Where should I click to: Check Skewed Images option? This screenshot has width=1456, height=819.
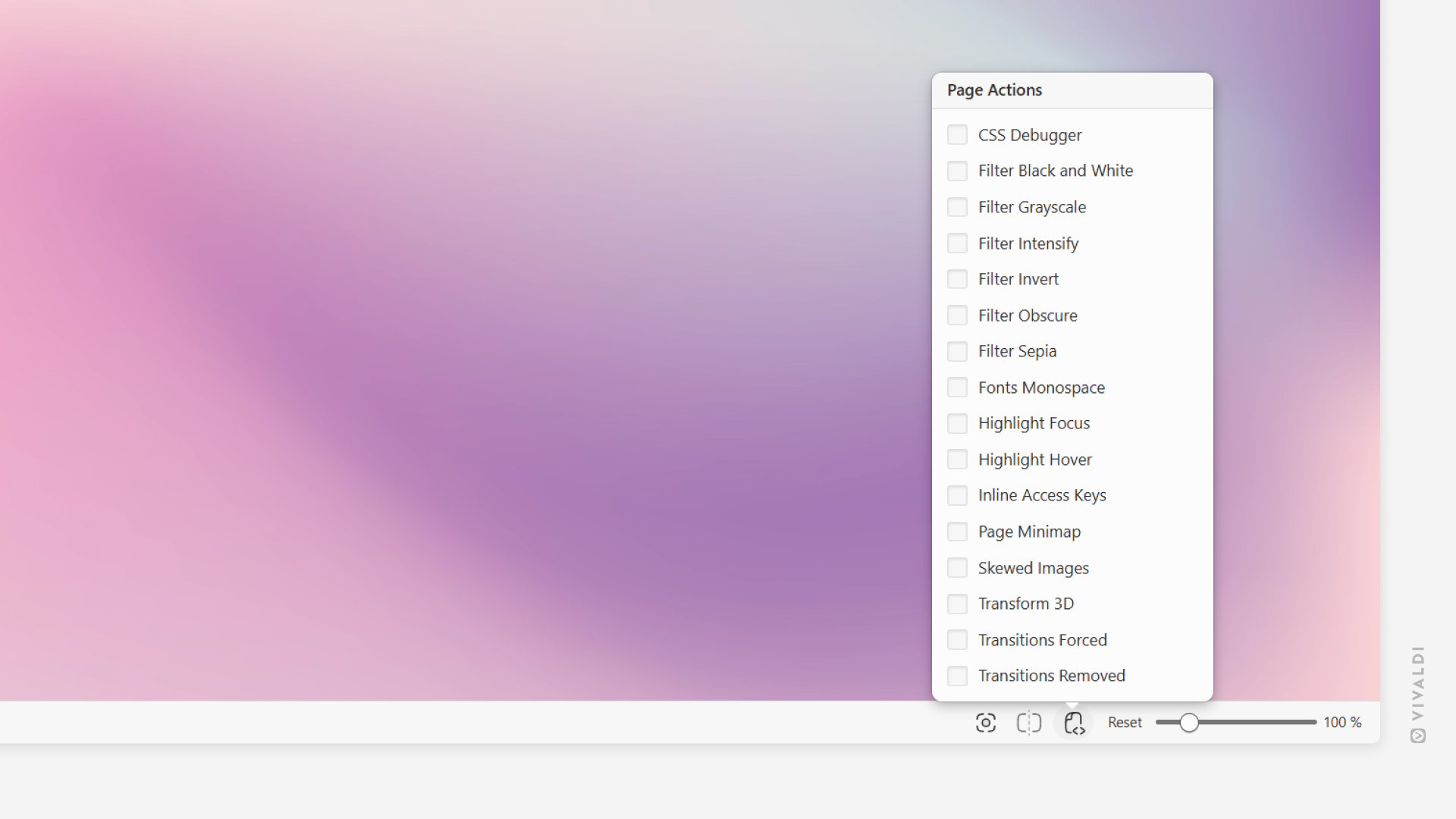[x=957, y=568]
